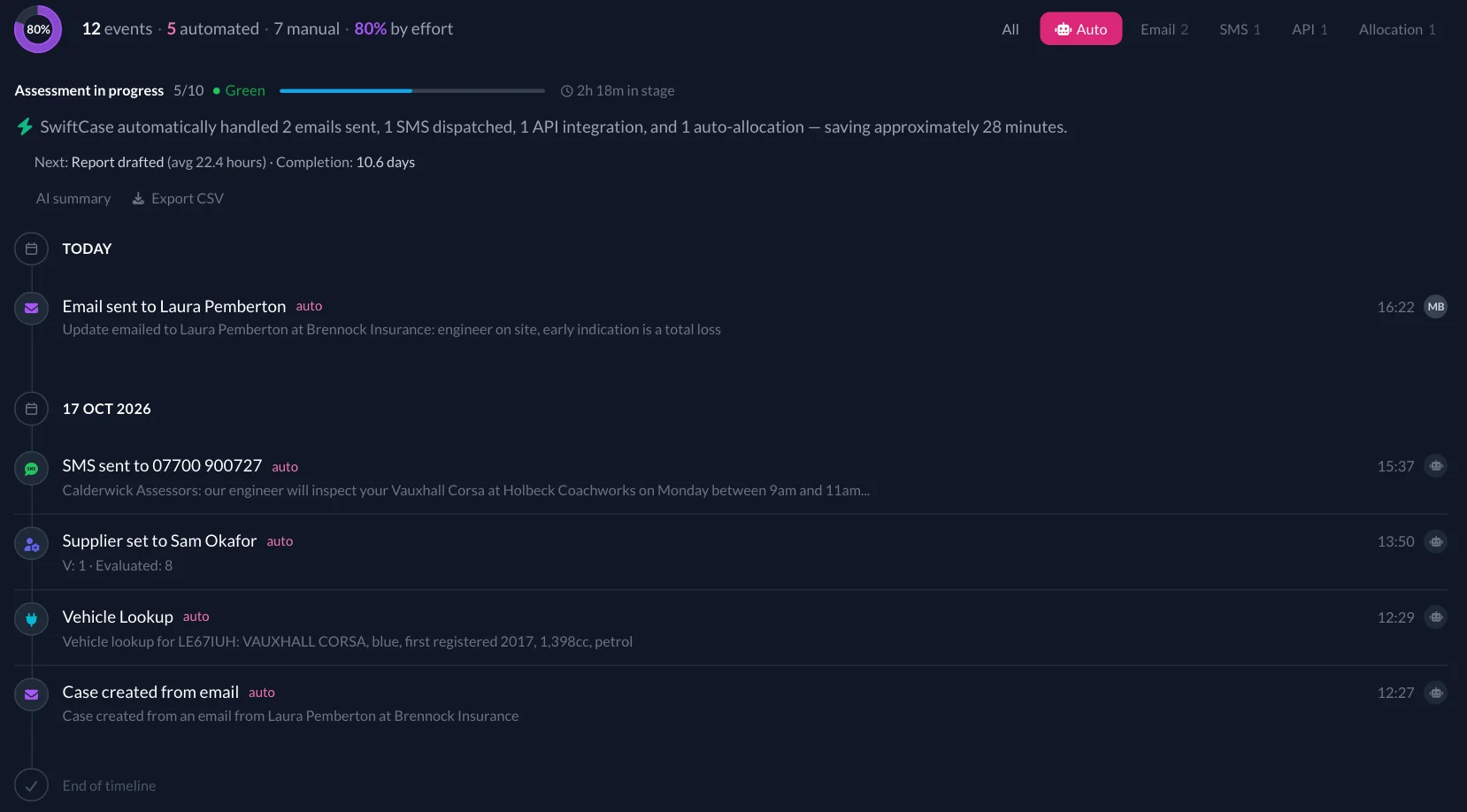
Task: Click the '2h 18m in stage' indicator
Action: click(x=618, y=90)
